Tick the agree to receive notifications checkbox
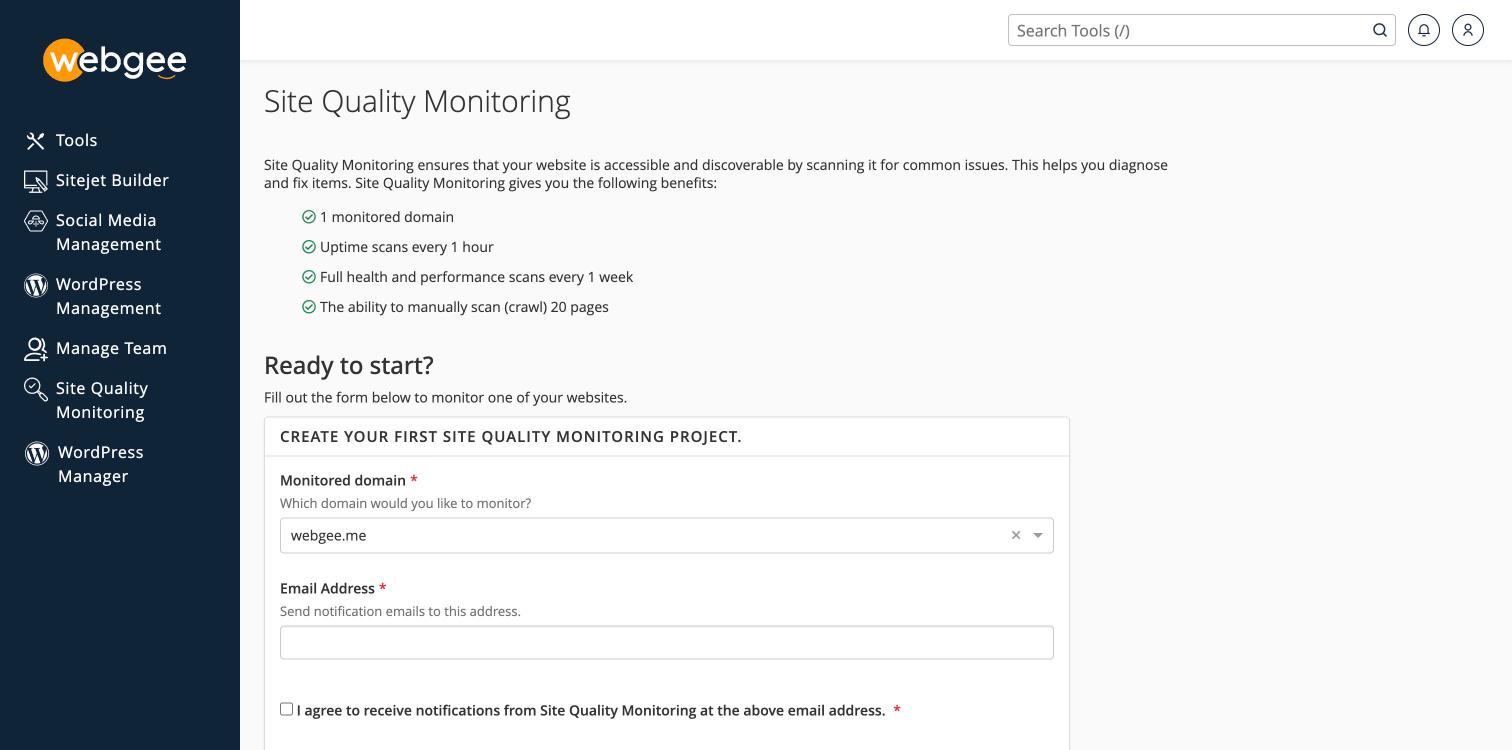The height and width of the screenshot is (750, 1512). 287,709
